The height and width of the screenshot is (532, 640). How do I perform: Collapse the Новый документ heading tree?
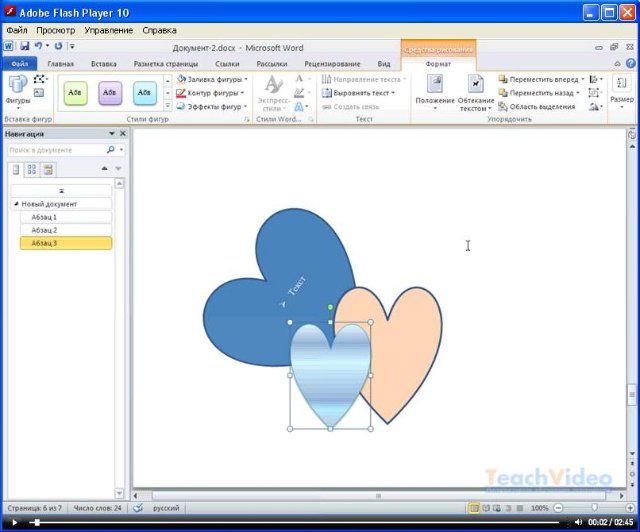pos(16,204)
